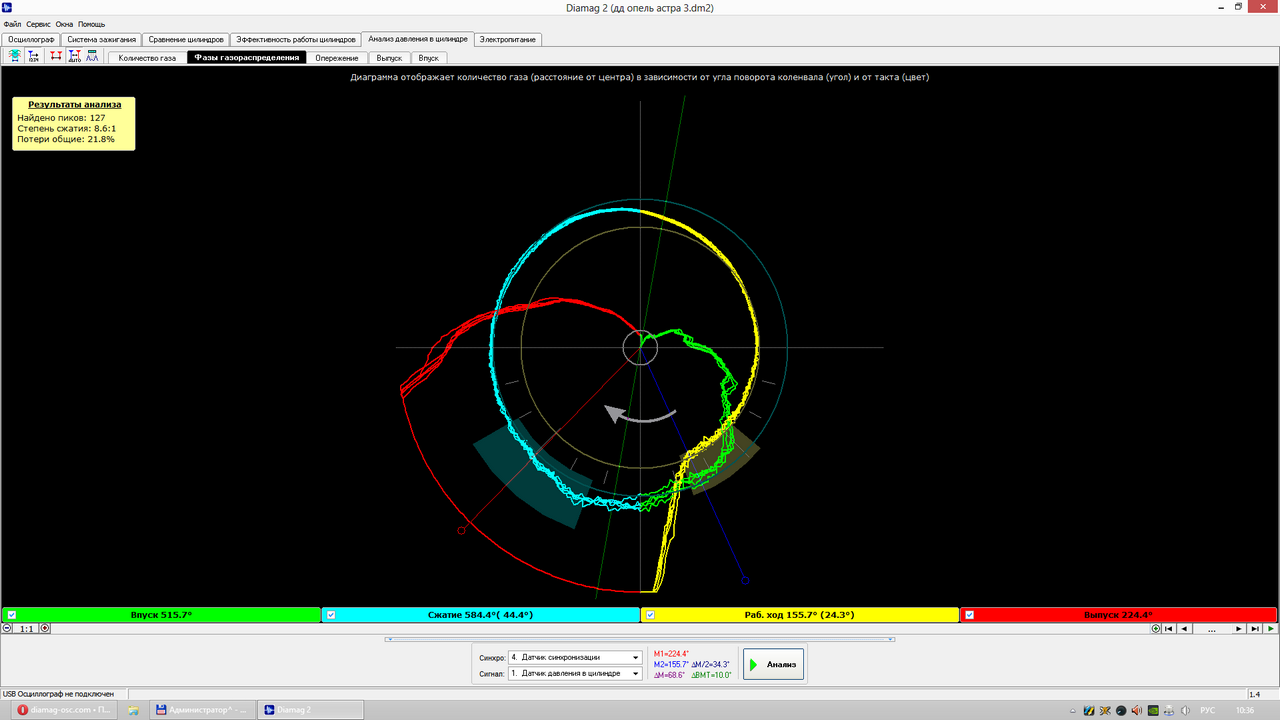Open the Впуск subtab
The width and height of the screenshot is (1280, 720).
pos(428,58)
